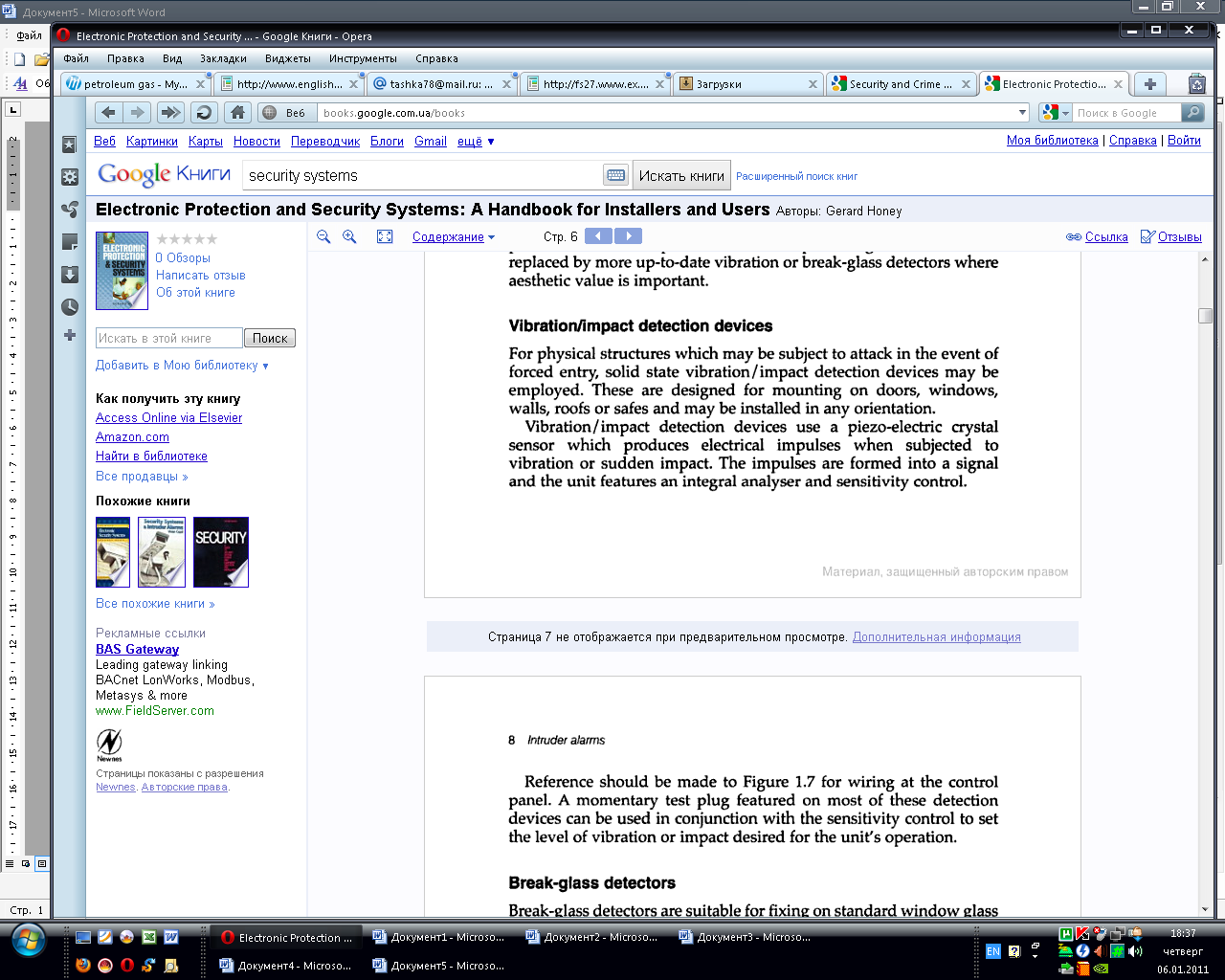This screenshot has height=980, width=1225.
Task: Zoom in the book page
Action: (x=349, y=236)
